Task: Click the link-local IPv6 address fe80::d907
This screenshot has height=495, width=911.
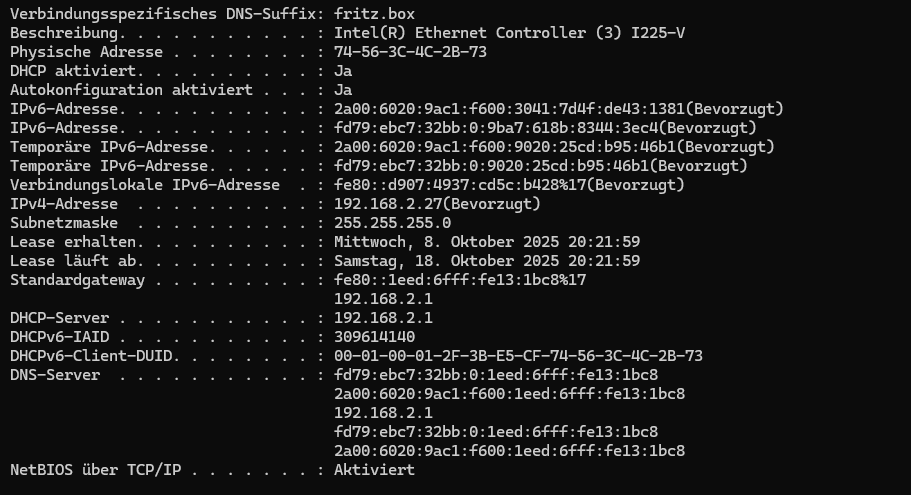Action: (x=509, y=185)
